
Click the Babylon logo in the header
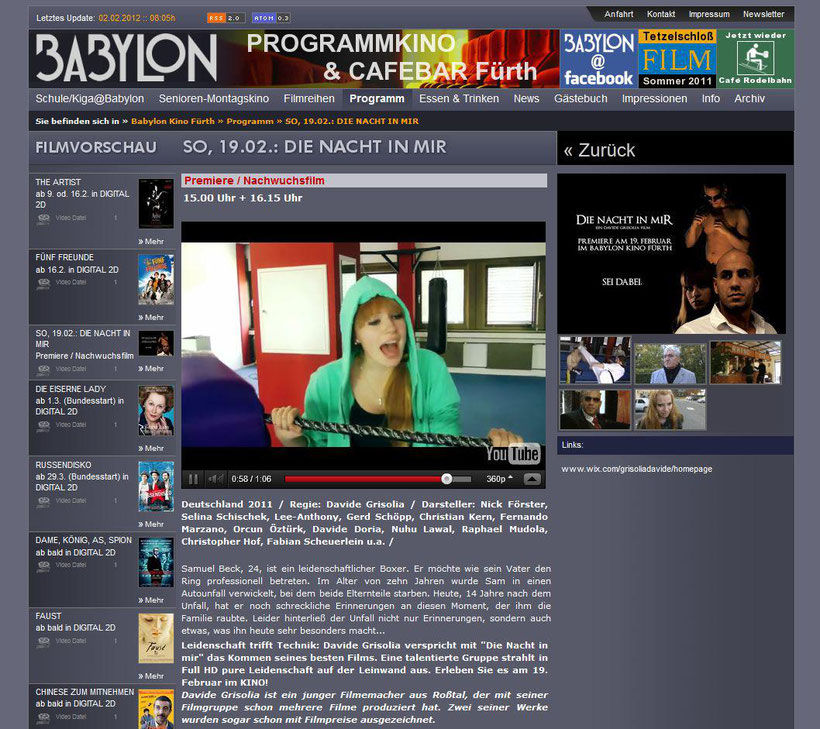(126, 58)
